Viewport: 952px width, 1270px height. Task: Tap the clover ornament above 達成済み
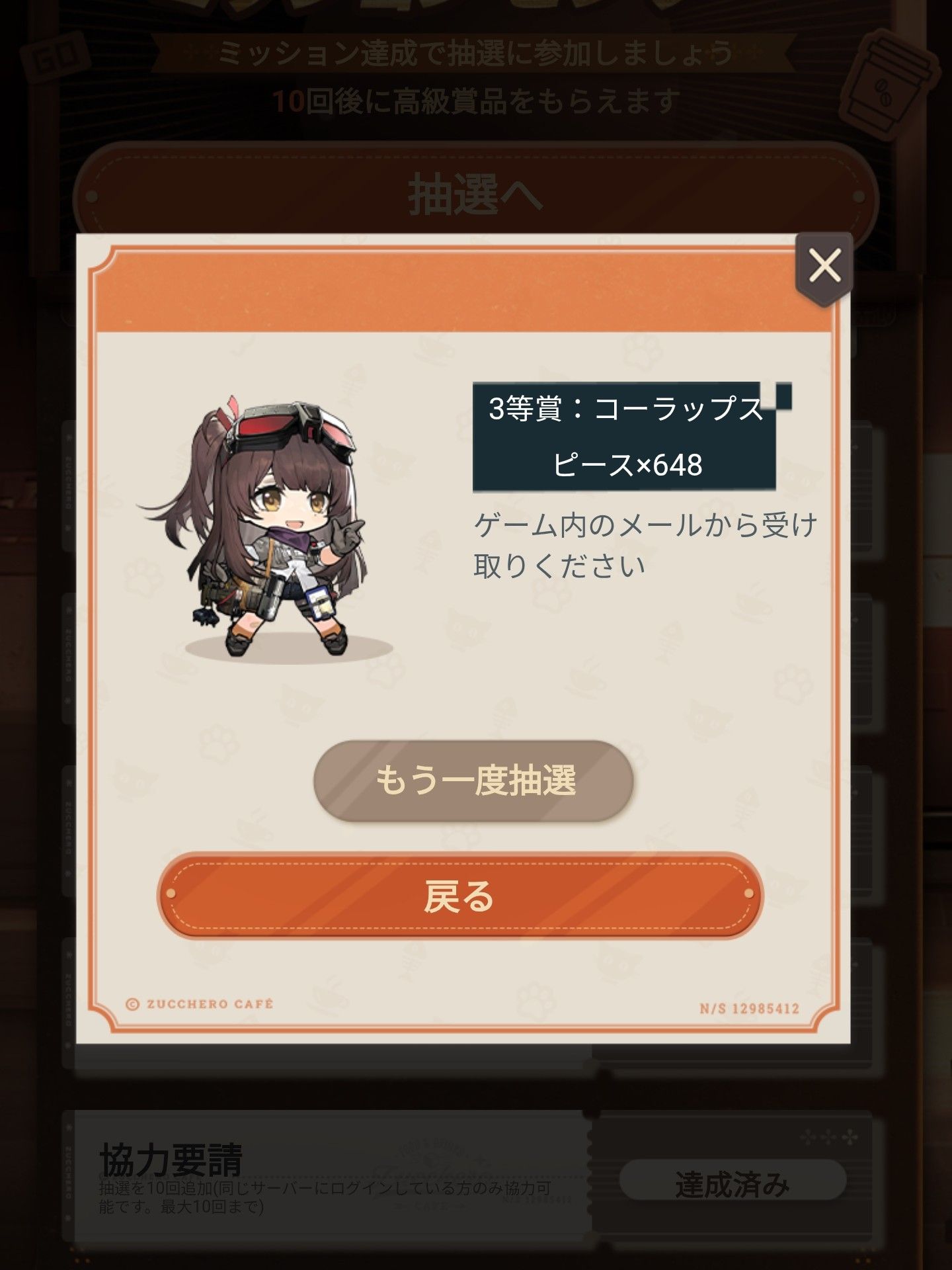coord(829,1138)
